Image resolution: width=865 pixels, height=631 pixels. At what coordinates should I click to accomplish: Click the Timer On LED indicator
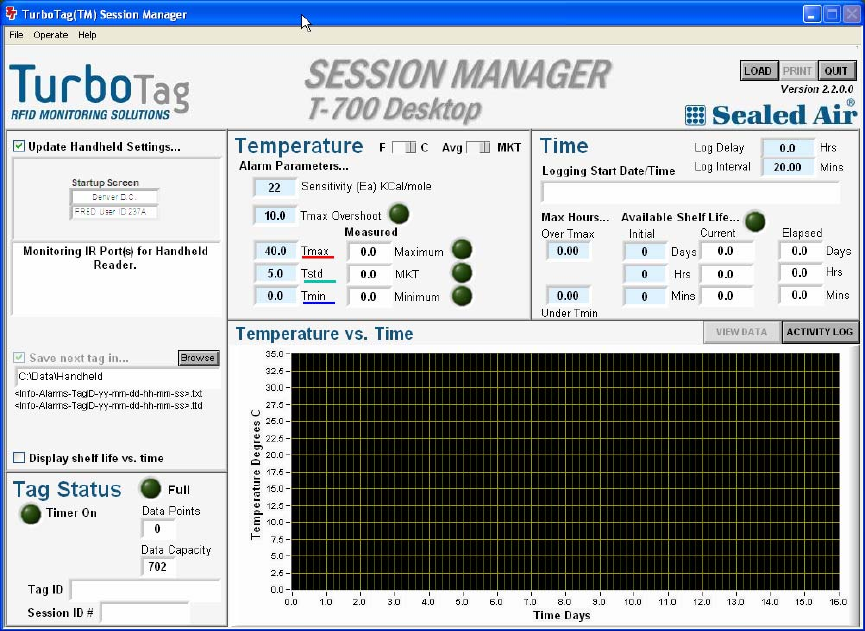point(30,514)
